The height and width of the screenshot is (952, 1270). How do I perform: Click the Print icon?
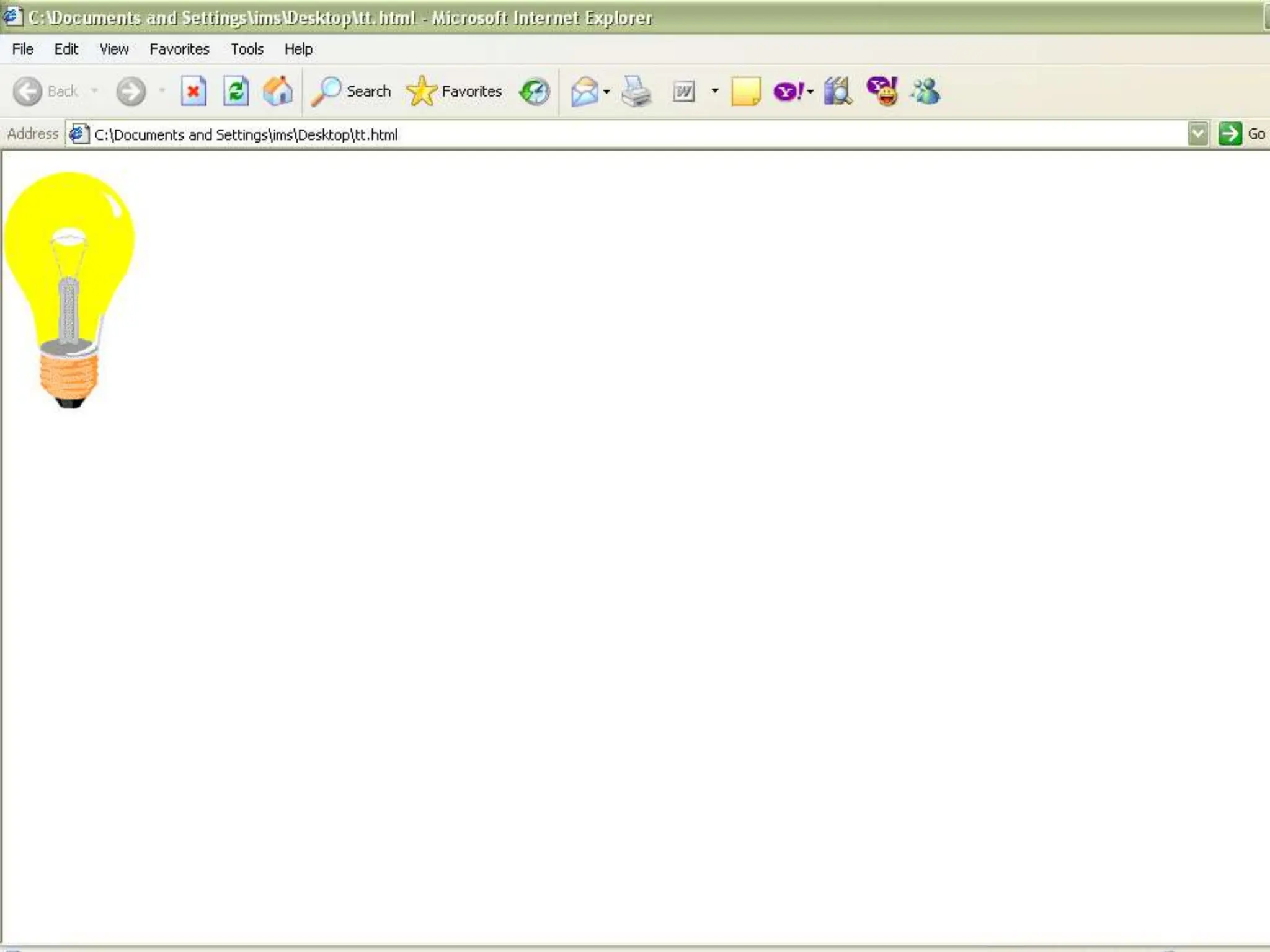636,92
